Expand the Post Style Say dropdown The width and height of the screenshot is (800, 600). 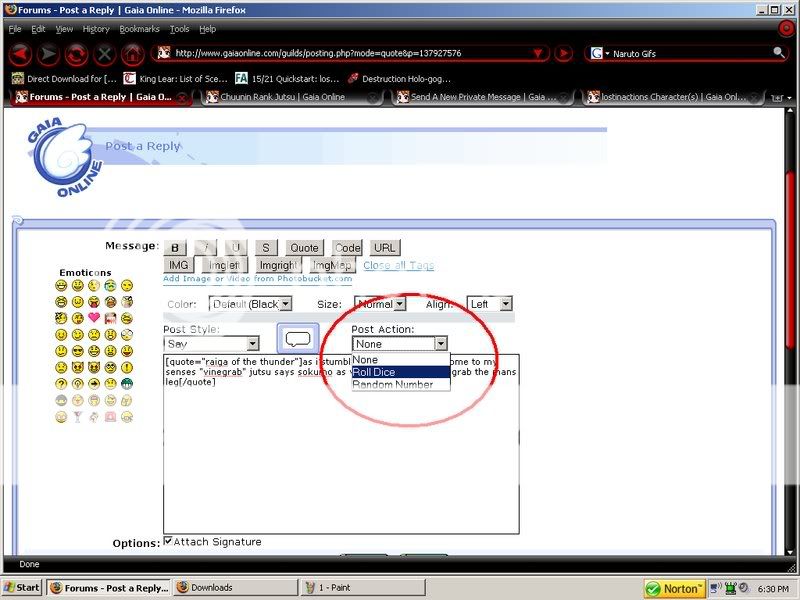[x=211, y=344]
